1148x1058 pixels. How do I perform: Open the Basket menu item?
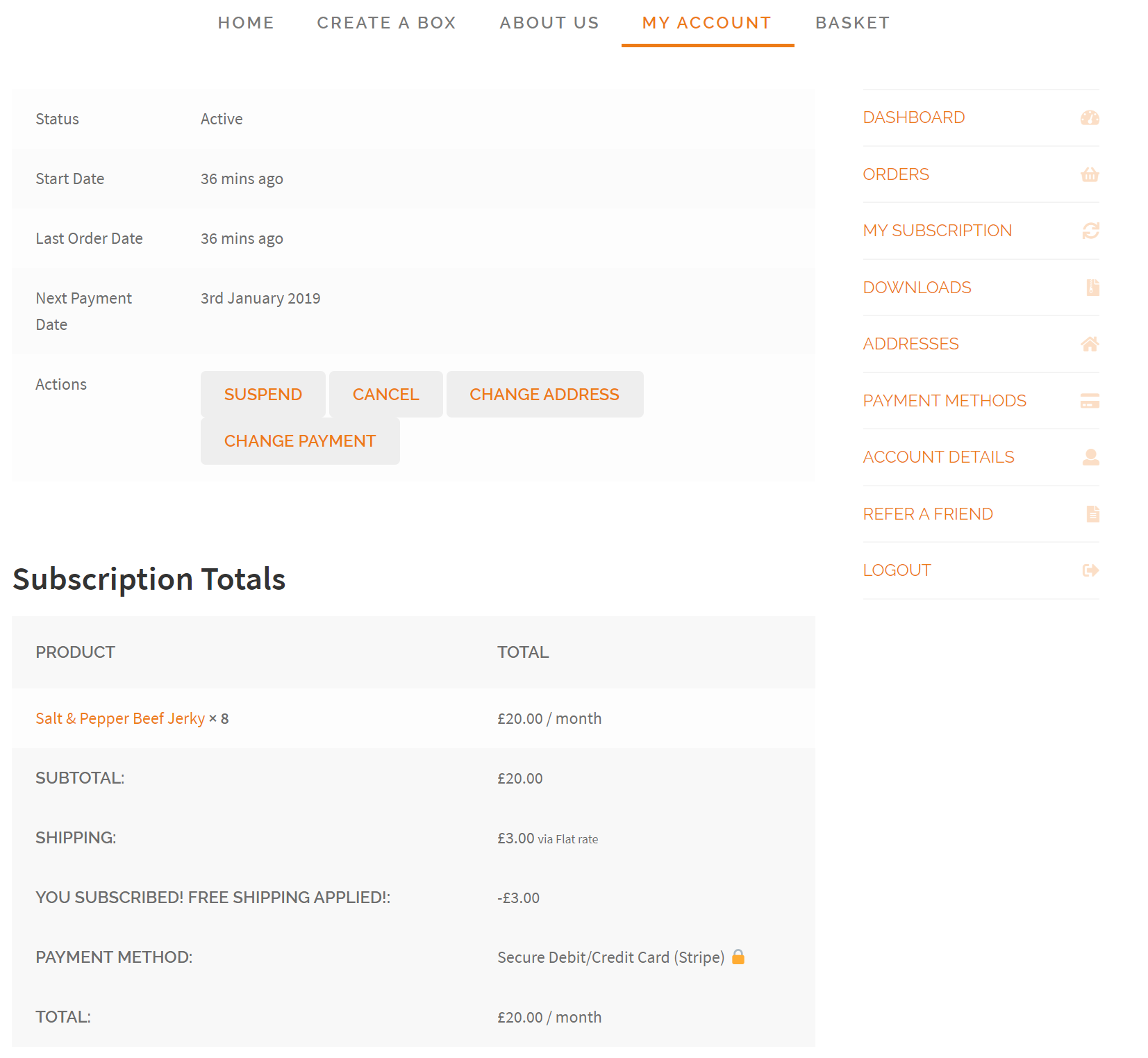[852, 23]
